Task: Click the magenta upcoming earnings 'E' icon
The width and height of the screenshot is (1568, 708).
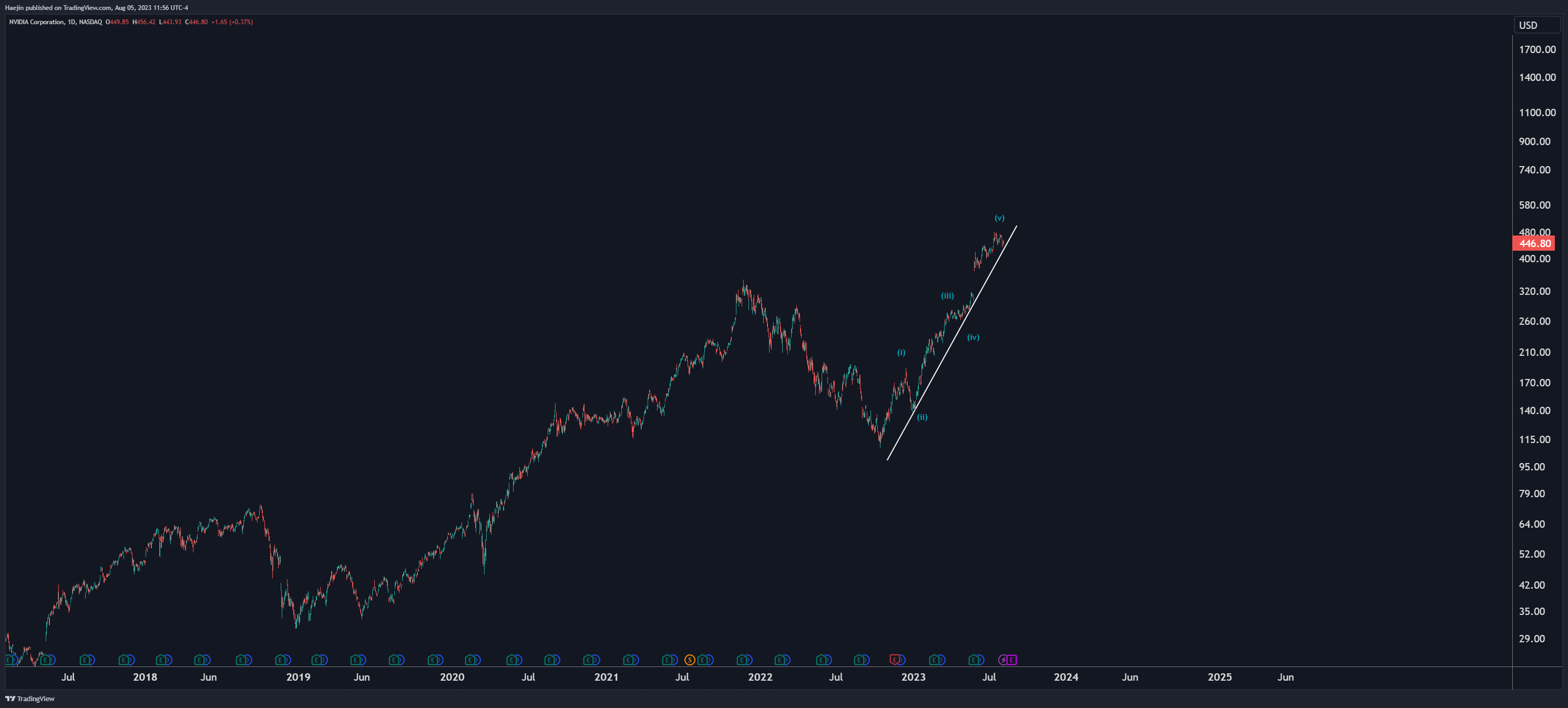Action: (1012, 660)
